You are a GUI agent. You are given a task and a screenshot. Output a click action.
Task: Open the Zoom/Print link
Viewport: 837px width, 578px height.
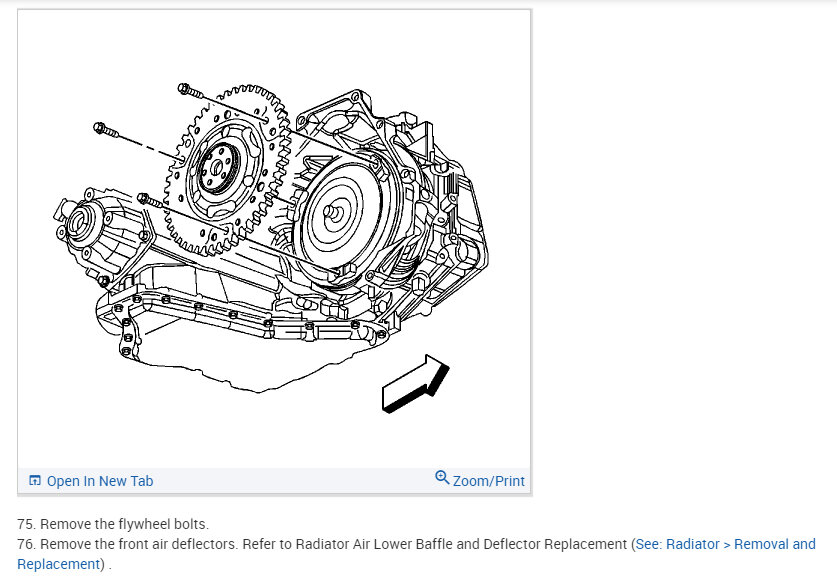[488, 481]
